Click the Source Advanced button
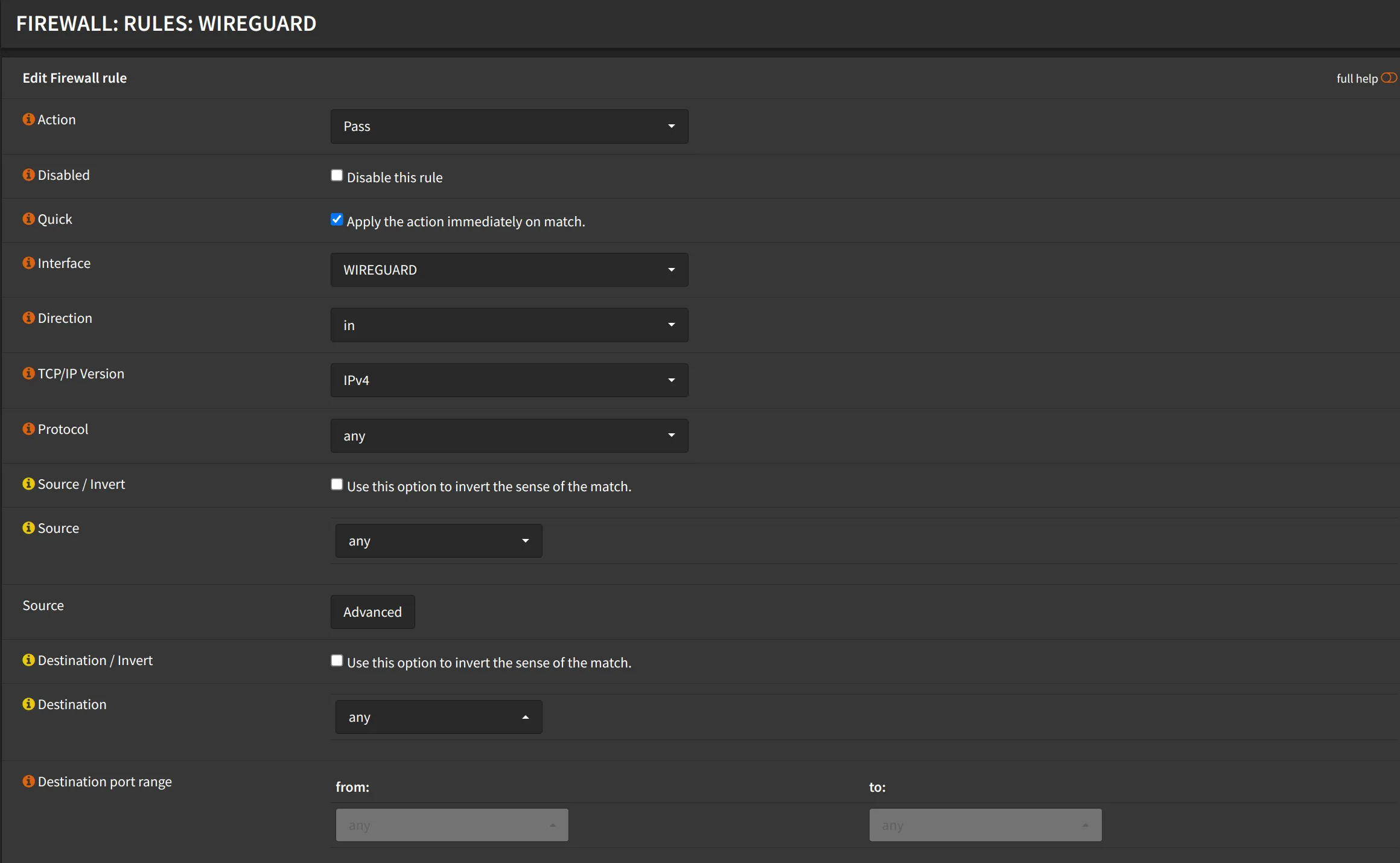Image resolution: width=1400 pixels, height=863 pixels. coord(372,612)
